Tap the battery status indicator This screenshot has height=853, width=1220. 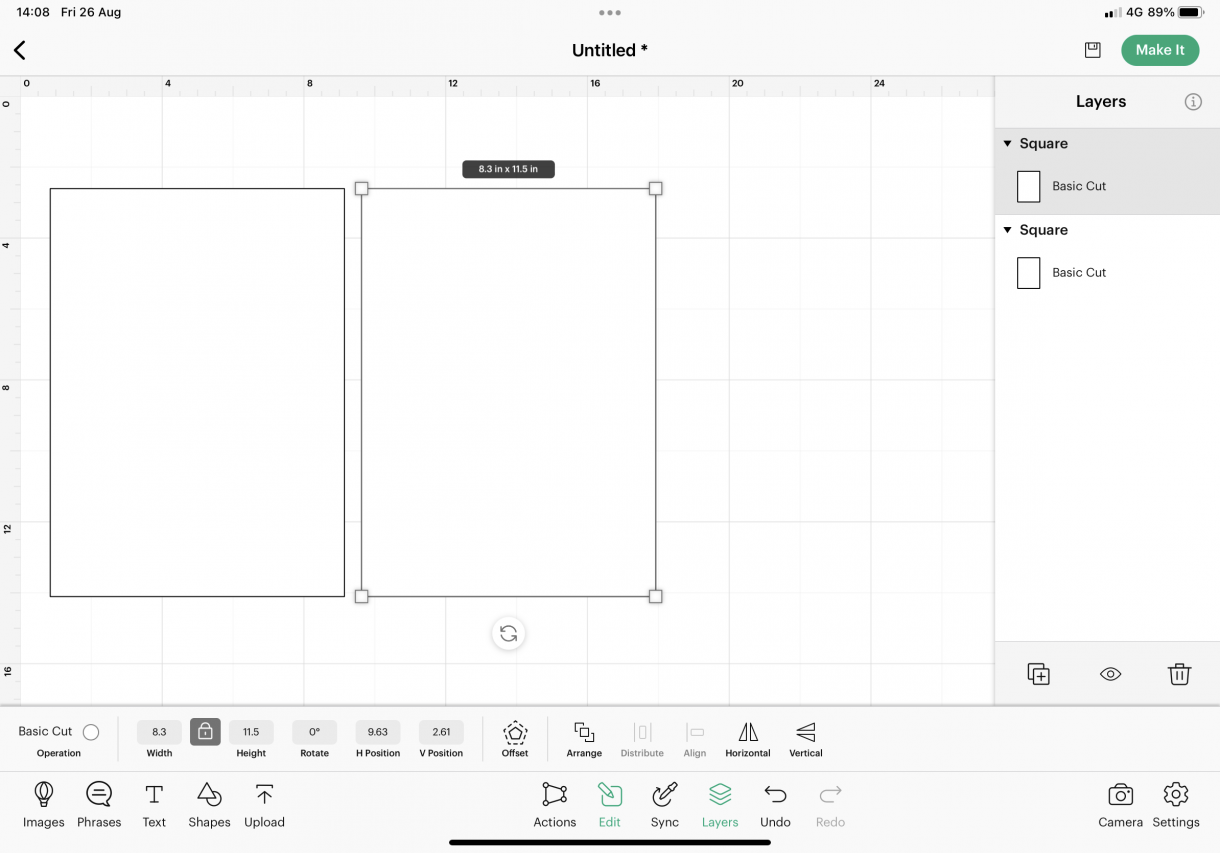(1190, 13)
